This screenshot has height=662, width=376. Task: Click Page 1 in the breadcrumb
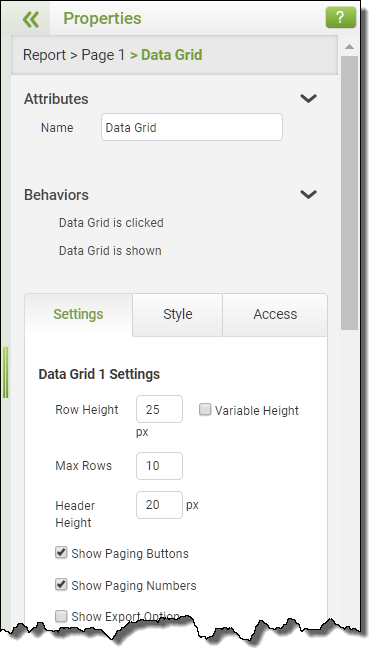pyautogui.click(x=103, y=55)
